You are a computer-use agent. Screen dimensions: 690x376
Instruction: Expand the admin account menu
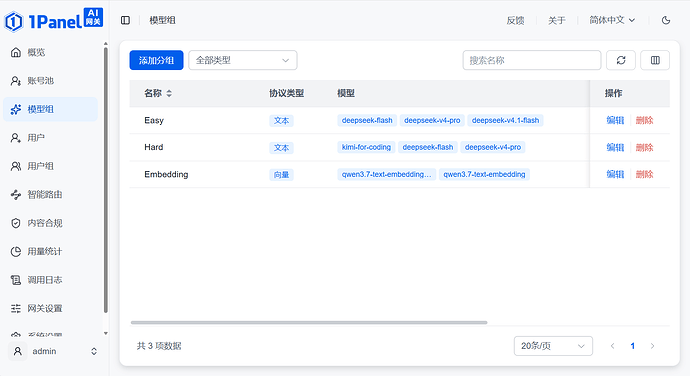coord(94,351)
